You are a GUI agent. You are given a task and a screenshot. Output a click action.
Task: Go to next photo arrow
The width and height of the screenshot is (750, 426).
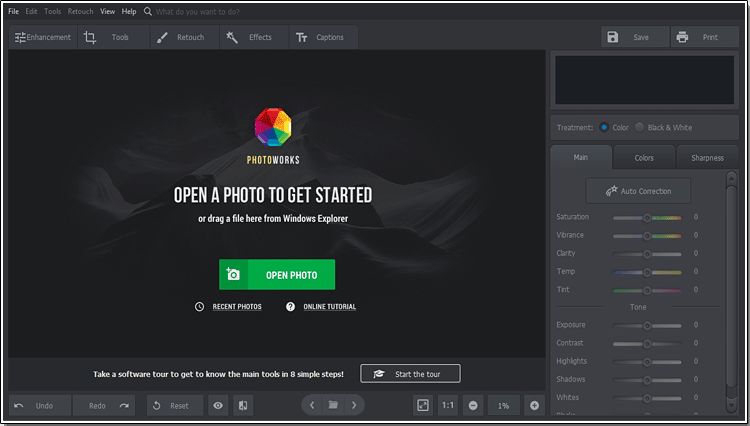pos(354,405)
